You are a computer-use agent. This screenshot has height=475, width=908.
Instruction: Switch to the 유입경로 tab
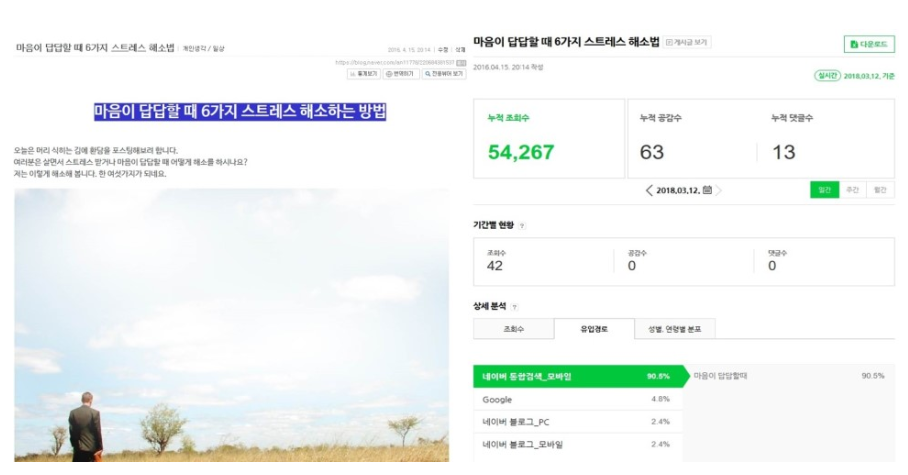594,329
